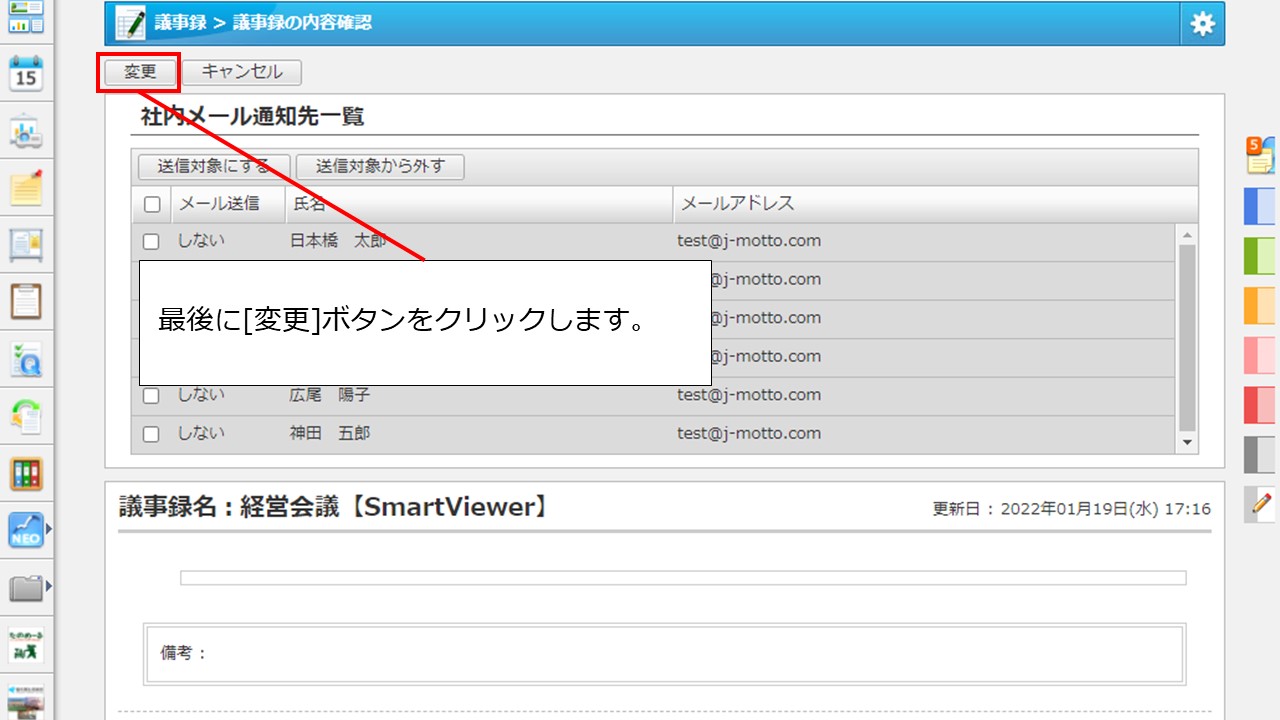Click the 変更 button

point(140,72)
